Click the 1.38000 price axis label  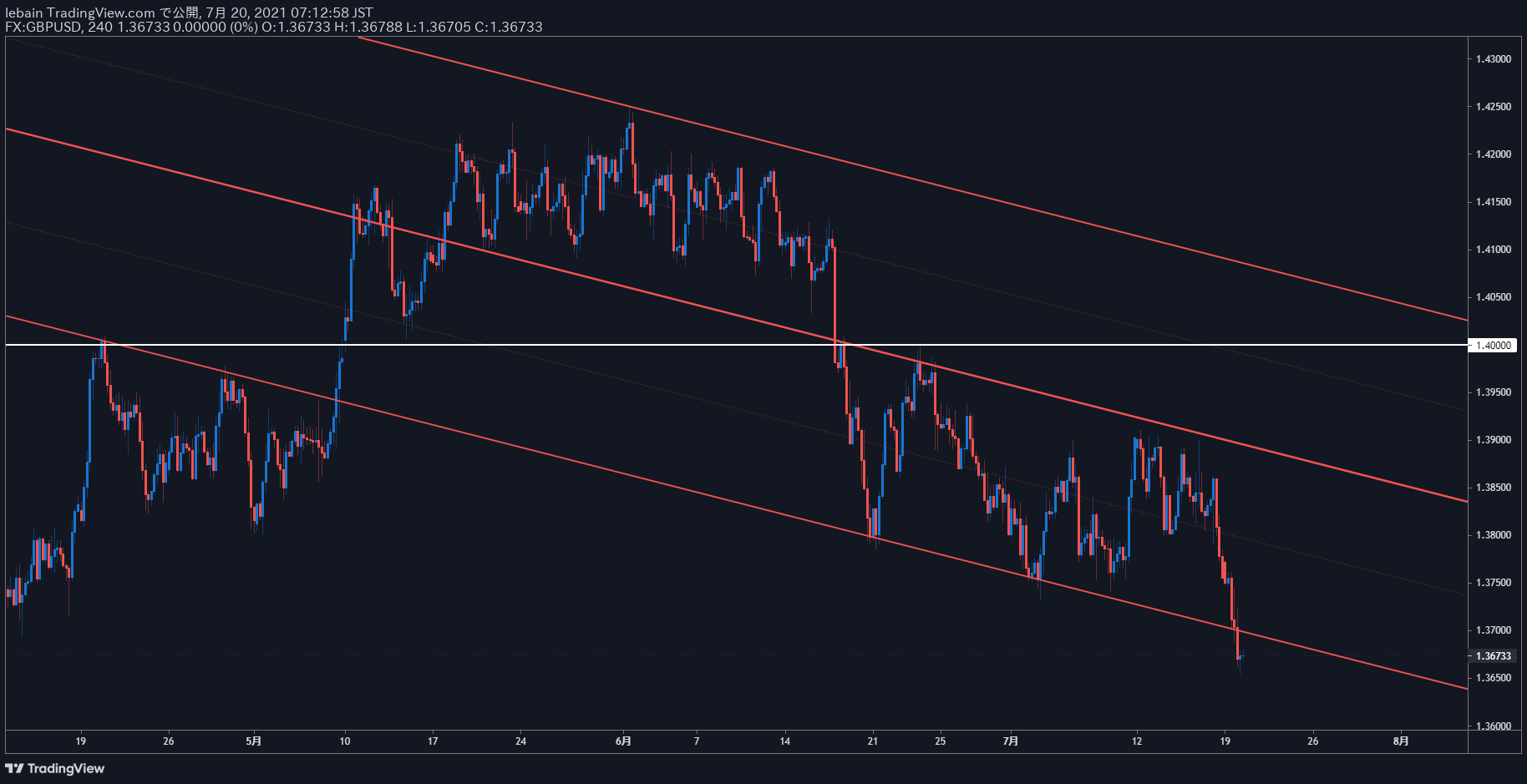coord(1493,535)
